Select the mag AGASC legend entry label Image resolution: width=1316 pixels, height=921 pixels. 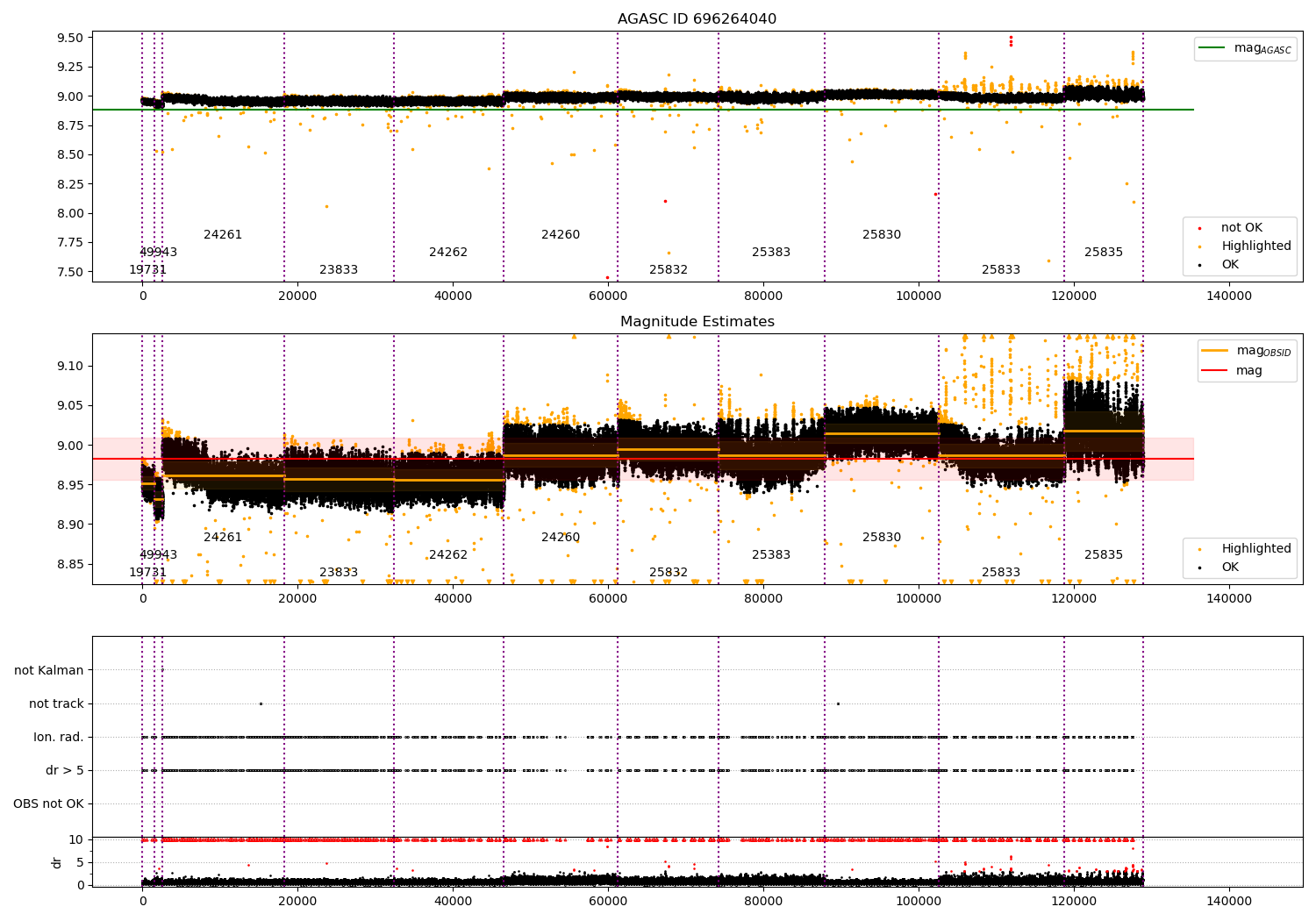(x=1262, y=48)
